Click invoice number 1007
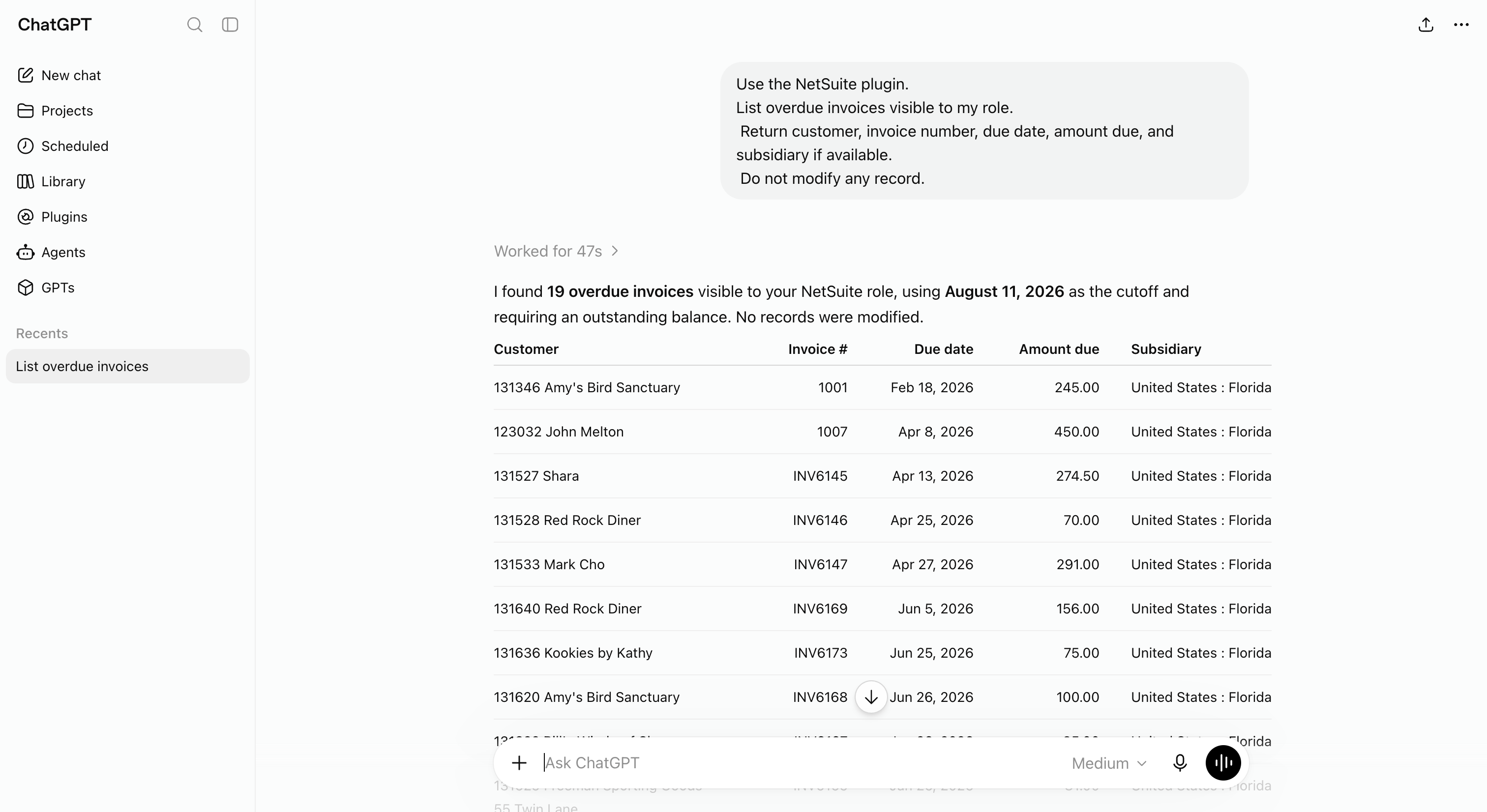1487x812 pixels. pos(832,432)
